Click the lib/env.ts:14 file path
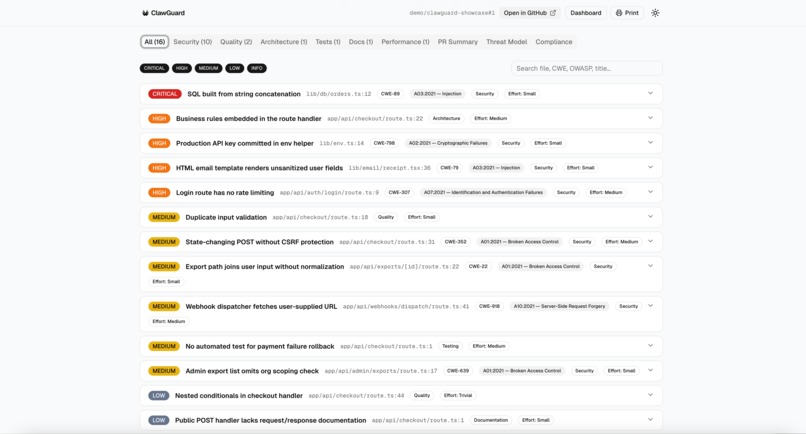The width and height of the screenshot is (806, 434). click(341, 143)
